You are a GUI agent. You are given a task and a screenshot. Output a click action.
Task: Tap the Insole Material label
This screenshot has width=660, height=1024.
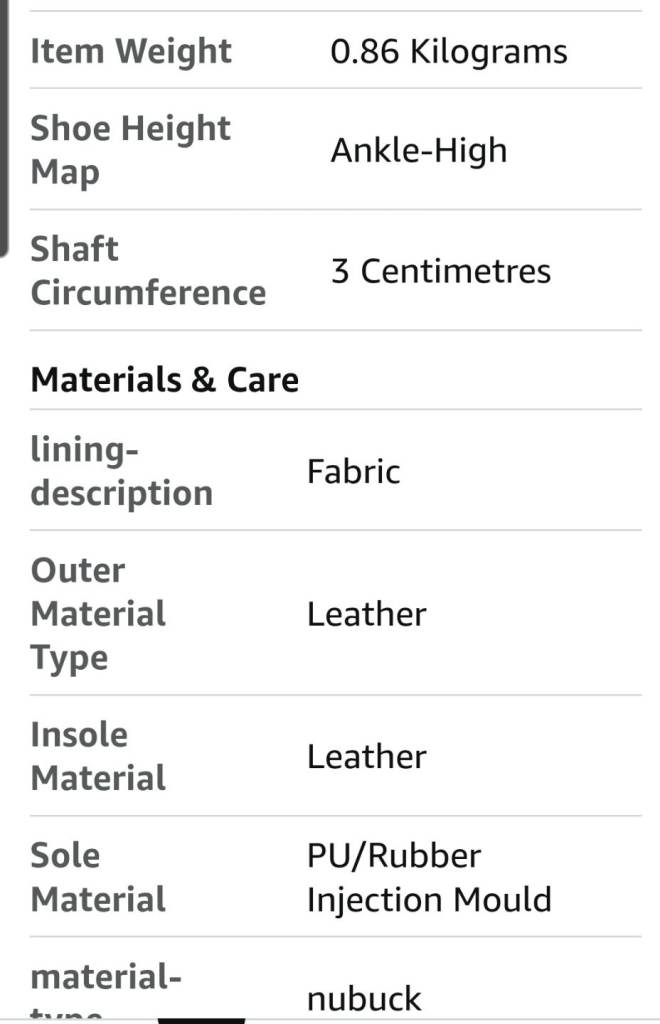(x=98, y=756)
